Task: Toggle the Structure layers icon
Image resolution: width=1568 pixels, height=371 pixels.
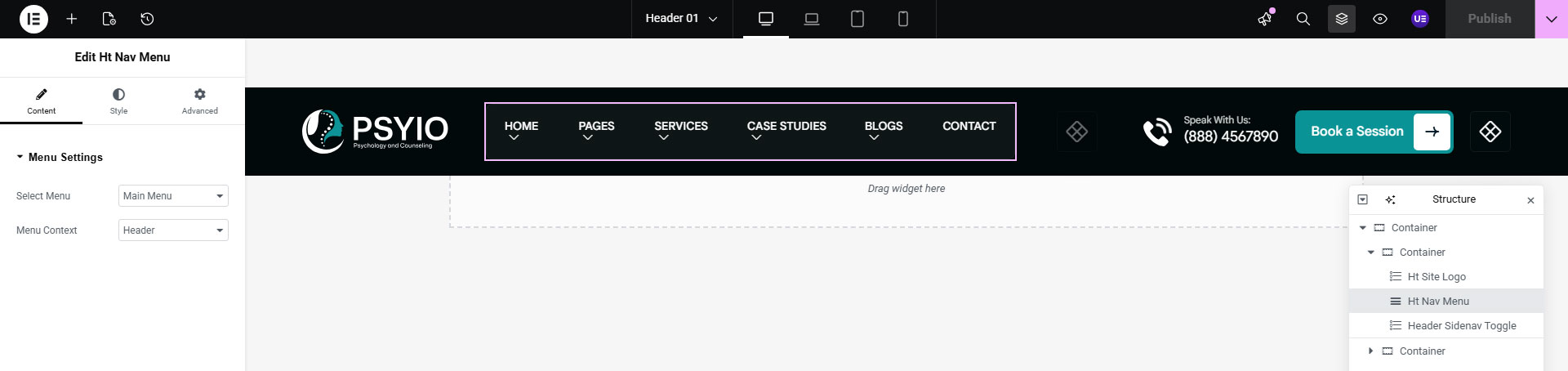Action: (x=1342, y=19)
